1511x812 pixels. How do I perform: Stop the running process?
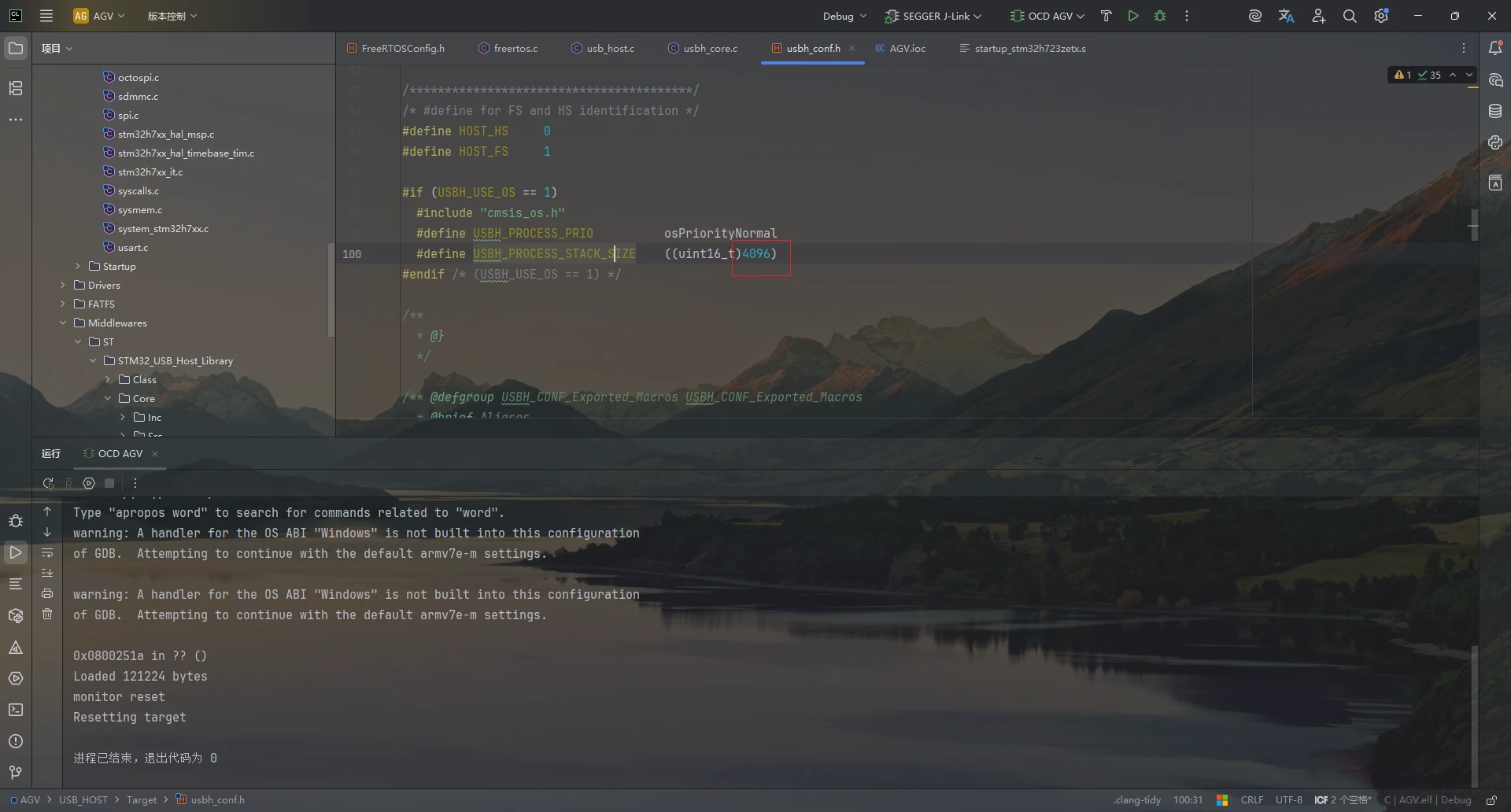109,483
